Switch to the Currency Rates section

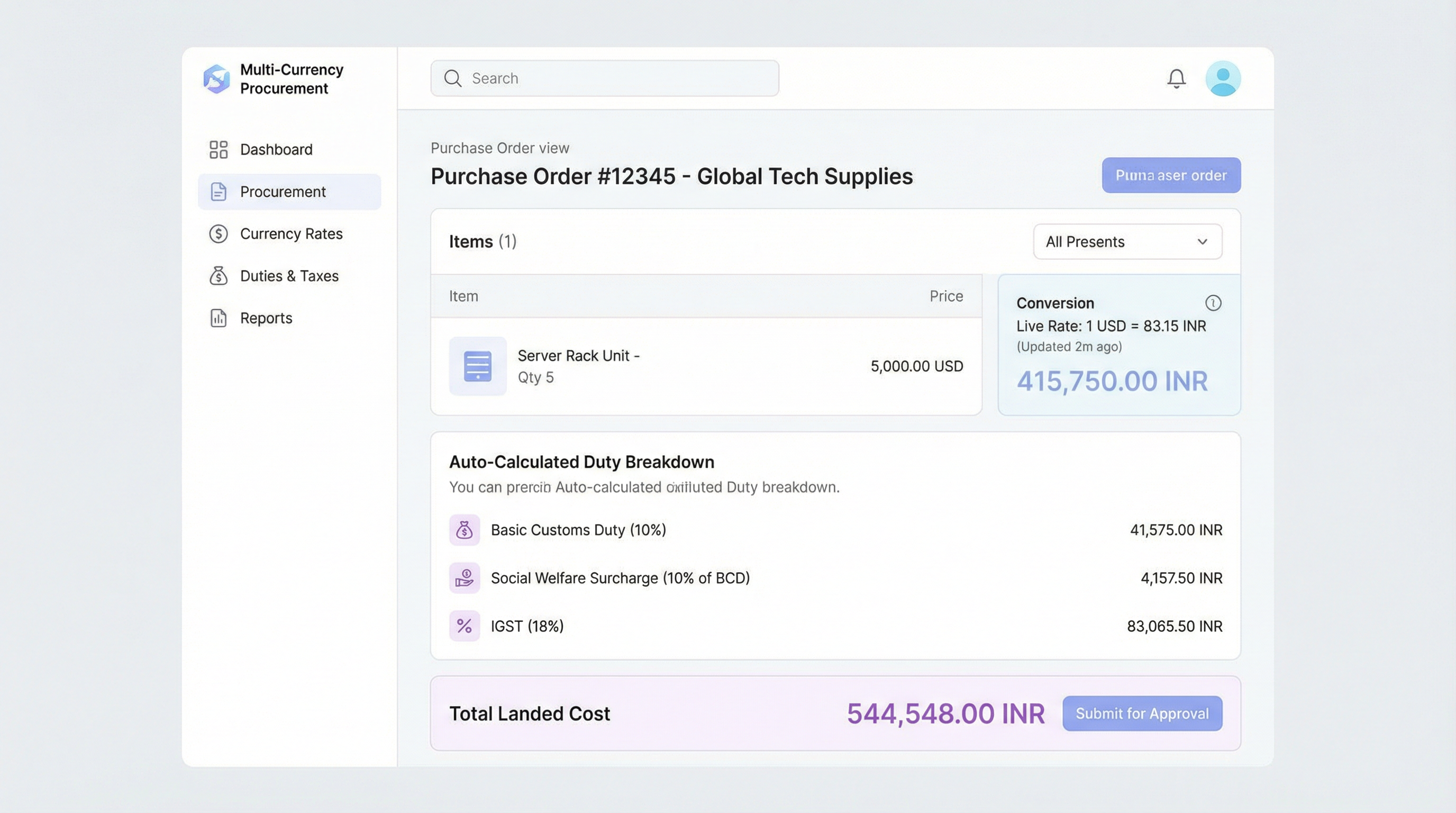pyautogui.click(x=291, y=233)
